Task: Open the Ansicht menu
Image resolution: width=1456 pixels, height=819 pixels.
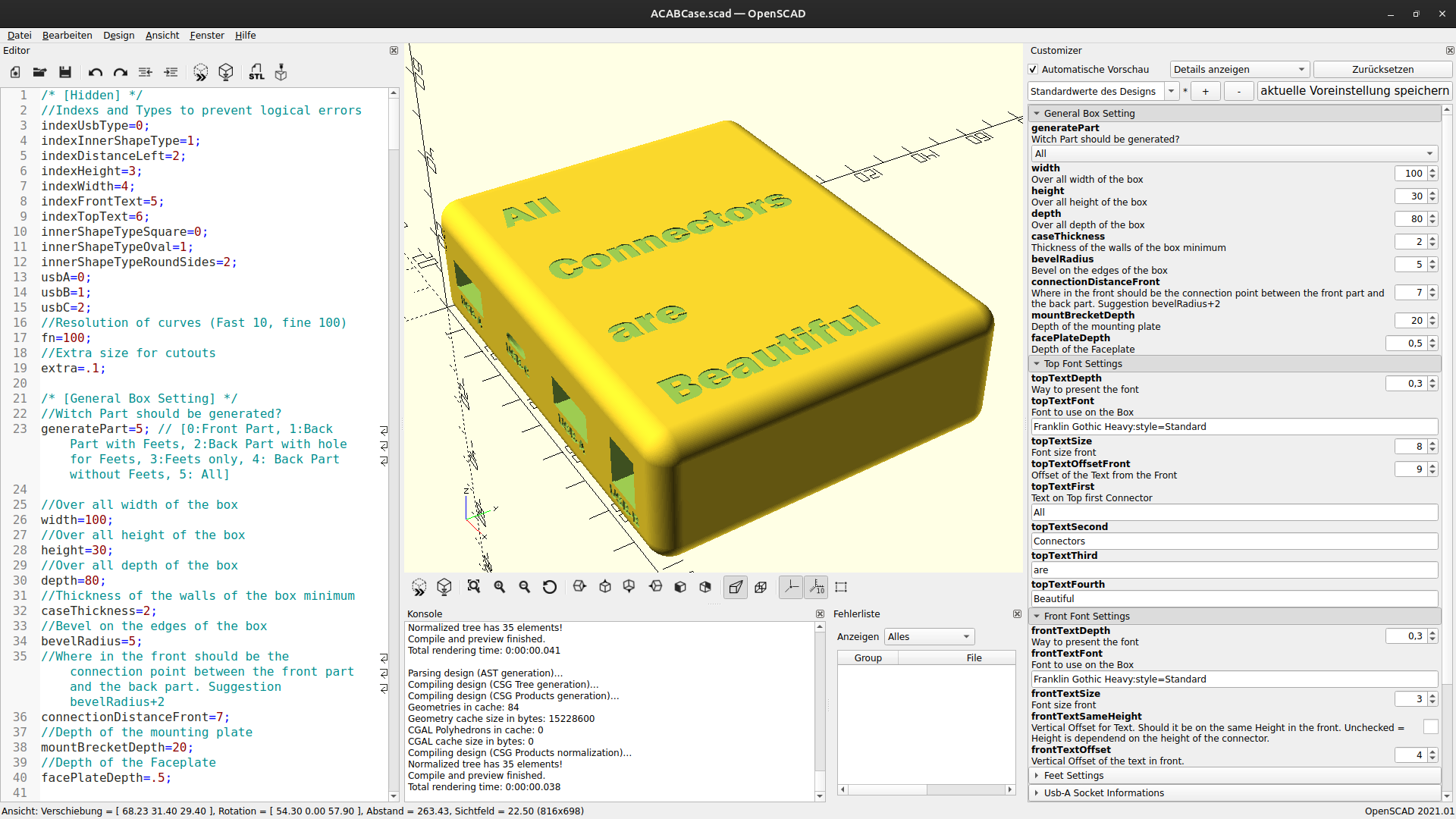Action: tap(162, 35)
